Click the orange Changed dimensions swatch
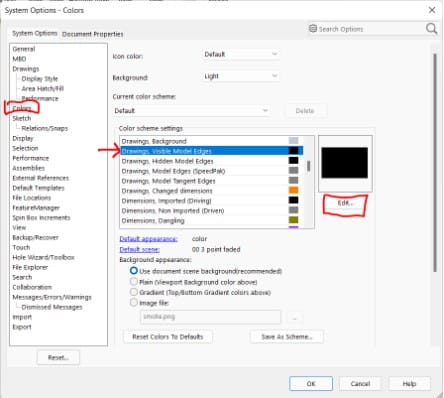444x398 pixels. tap(293, 190)
